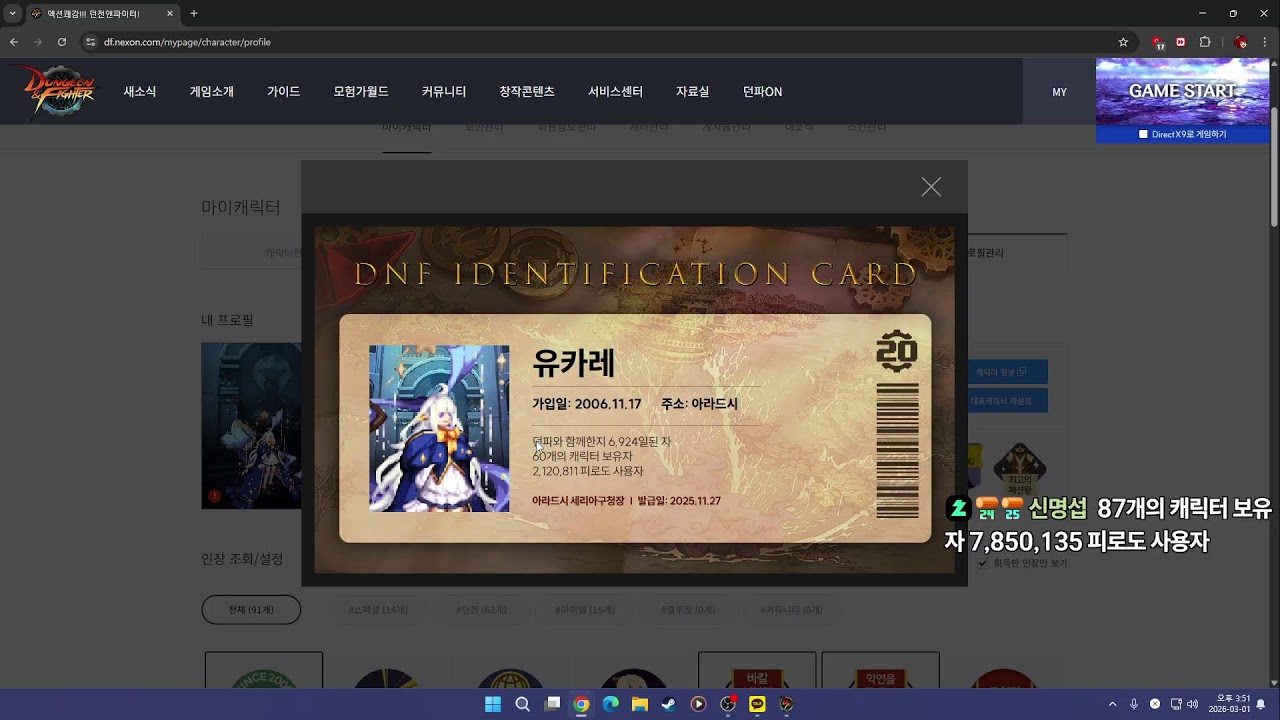Open File Explorer from the taskbar

coord(640,704)
